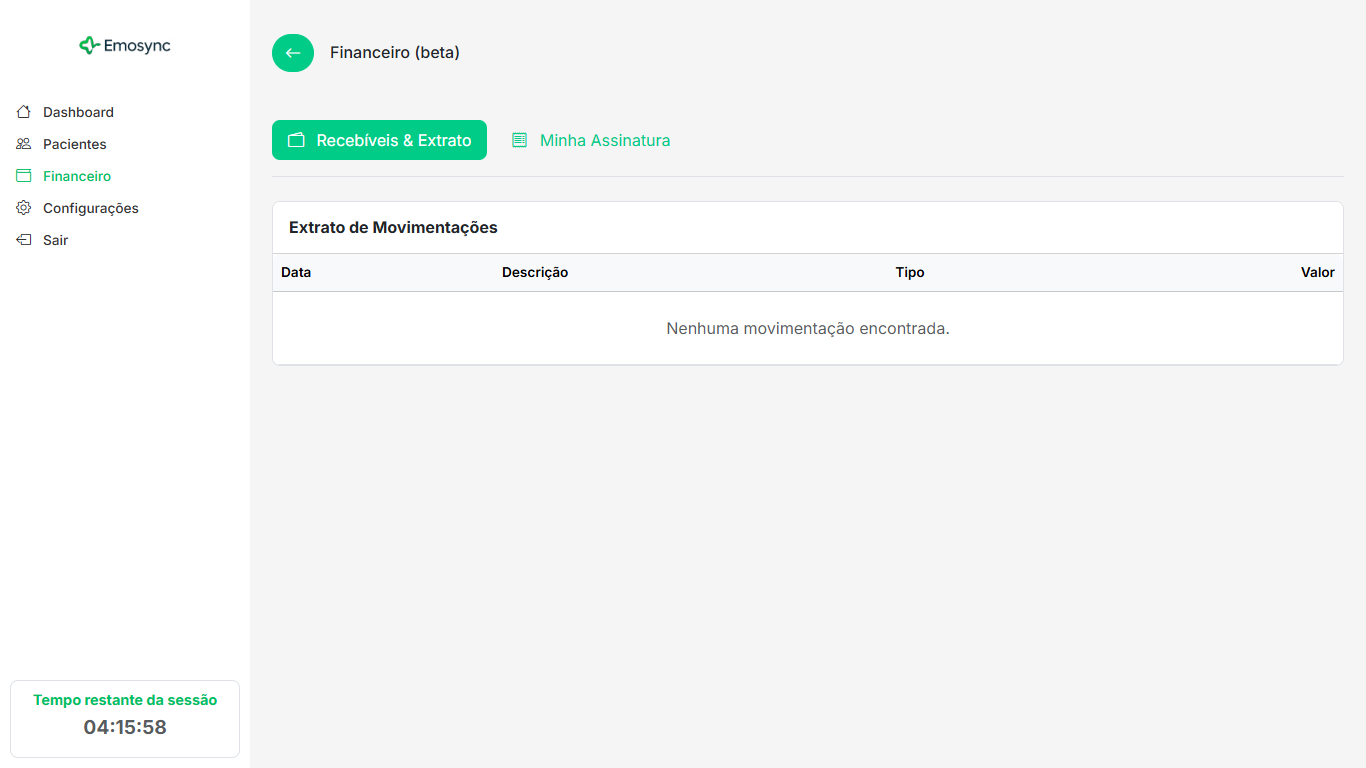Select the home icon beside Dashboard
1366x768 pixels.
tap(22, 111)
